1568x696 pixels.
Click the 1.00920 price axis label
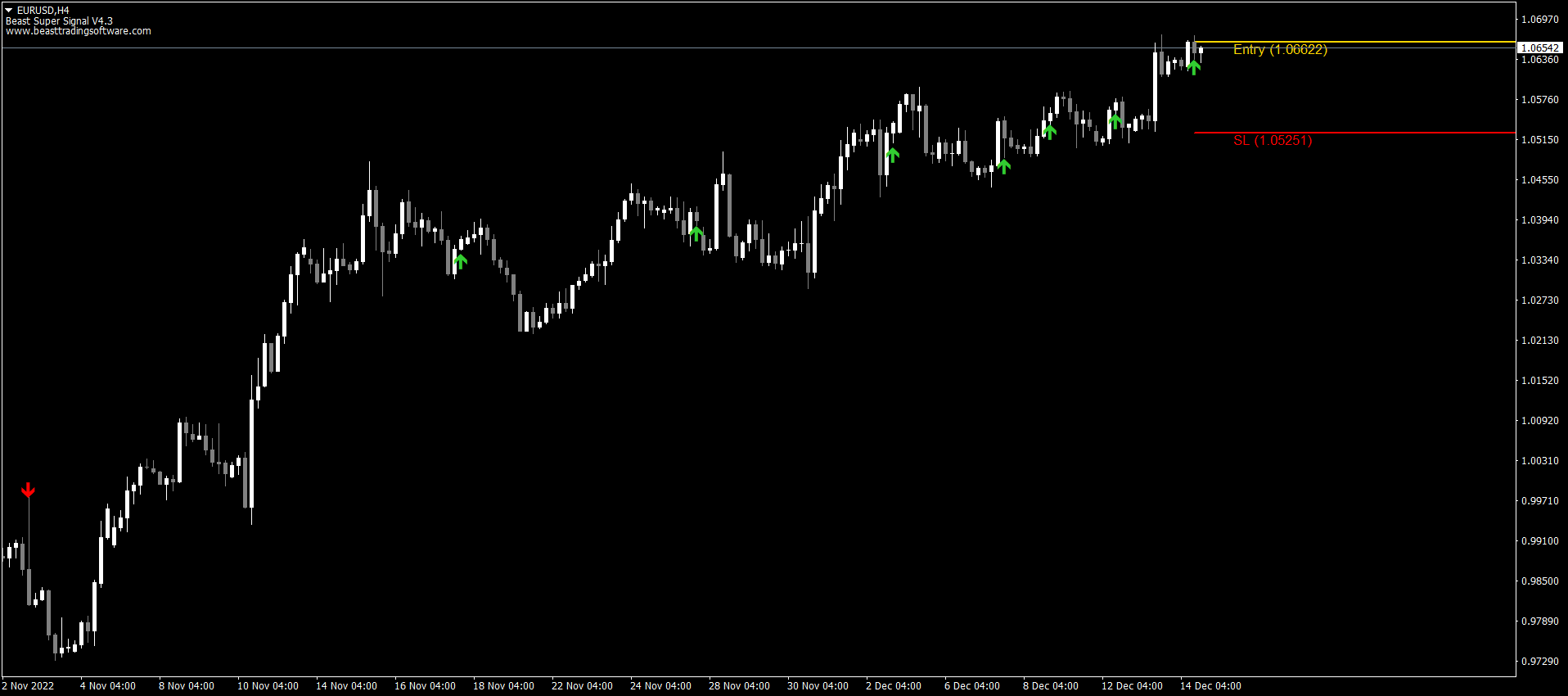click(x=1540, y=421)
